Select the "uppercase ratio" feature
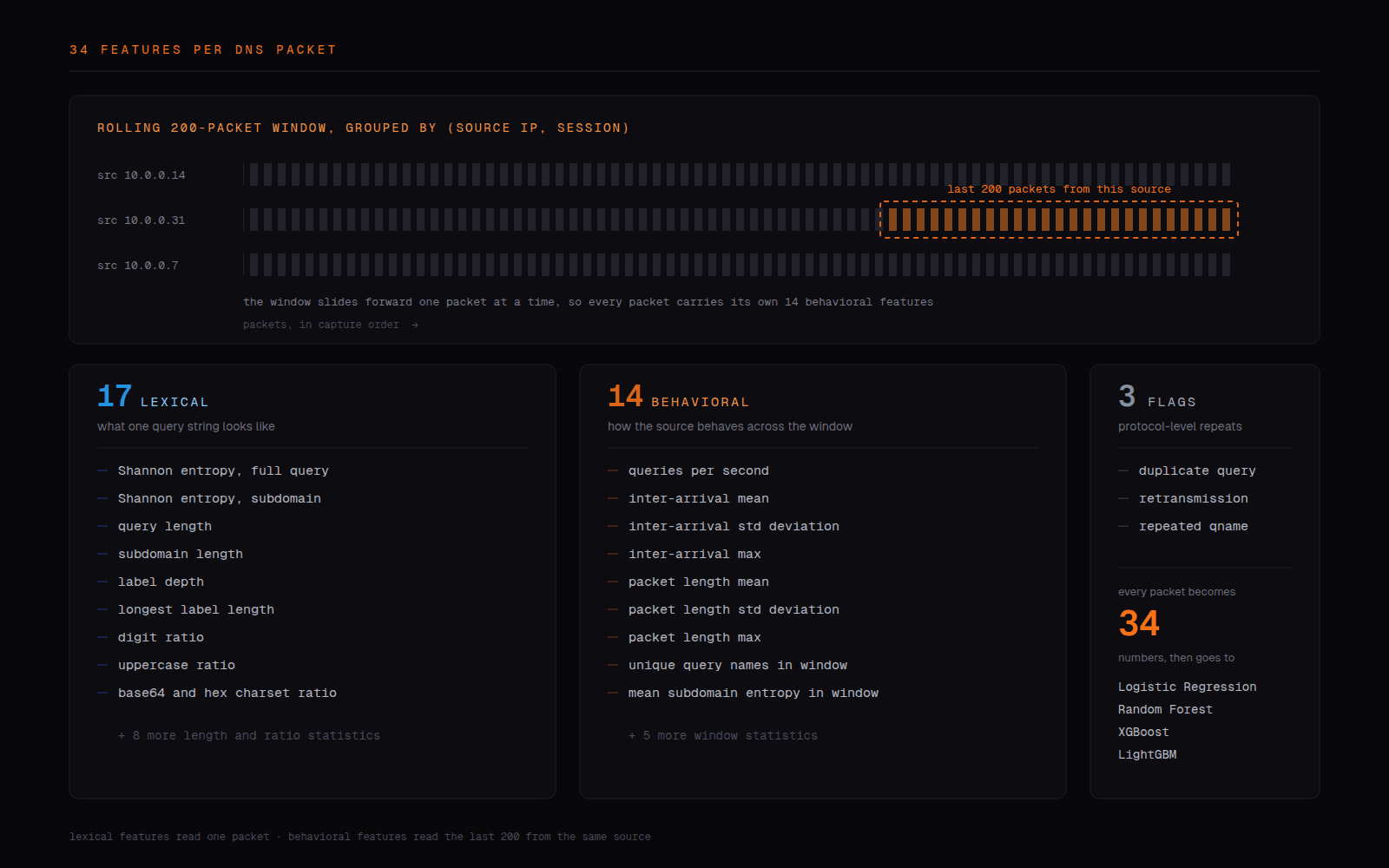Viewport: 1389px width, 868px height. (176, 665)
